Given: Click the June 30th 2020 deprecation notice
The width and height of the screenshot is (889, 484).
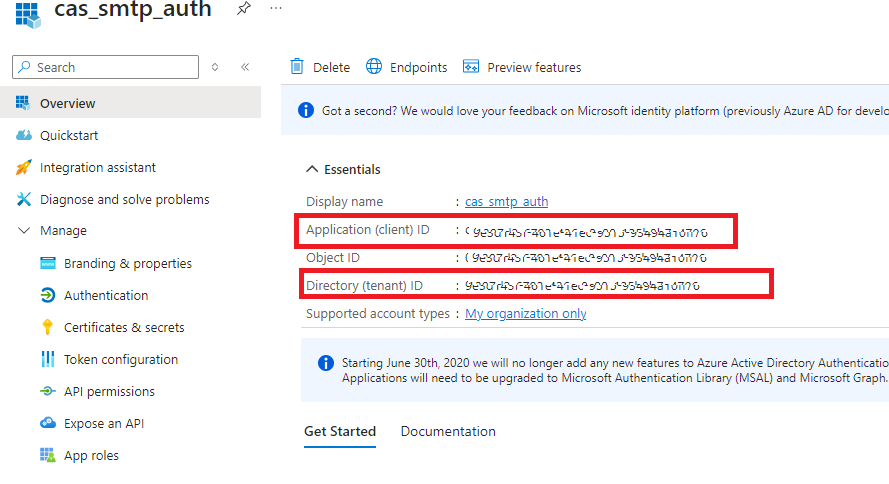Looking at the screenshot, I should click(x=615, y=370).
